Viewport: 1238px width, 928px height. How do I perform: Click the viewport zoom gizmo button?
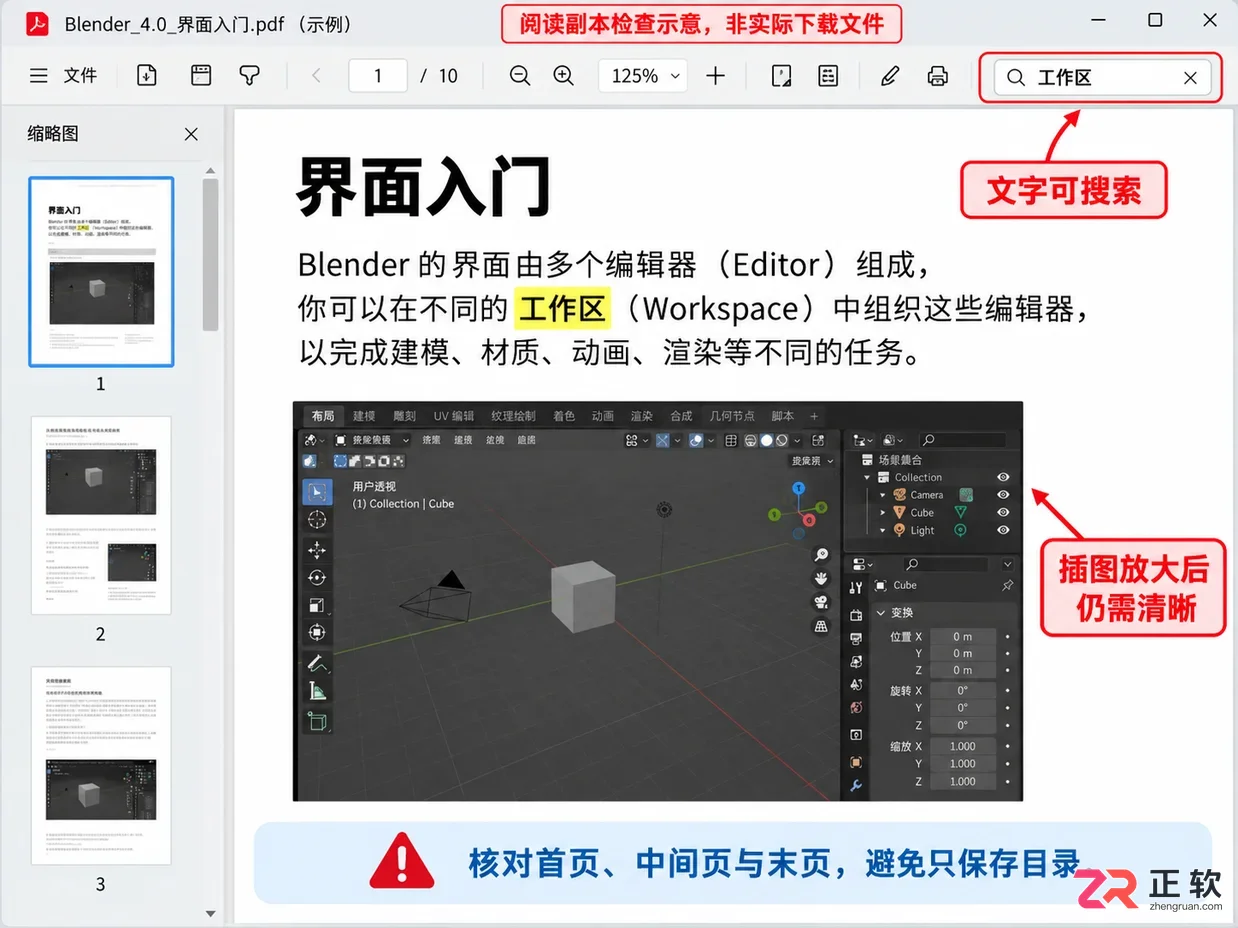coord(821,554)
